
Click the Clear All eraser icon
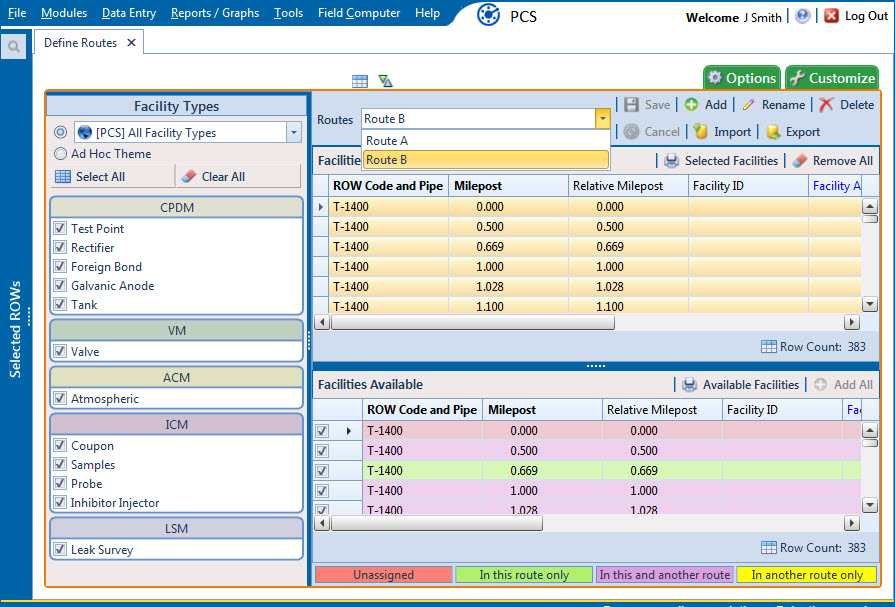188,177
